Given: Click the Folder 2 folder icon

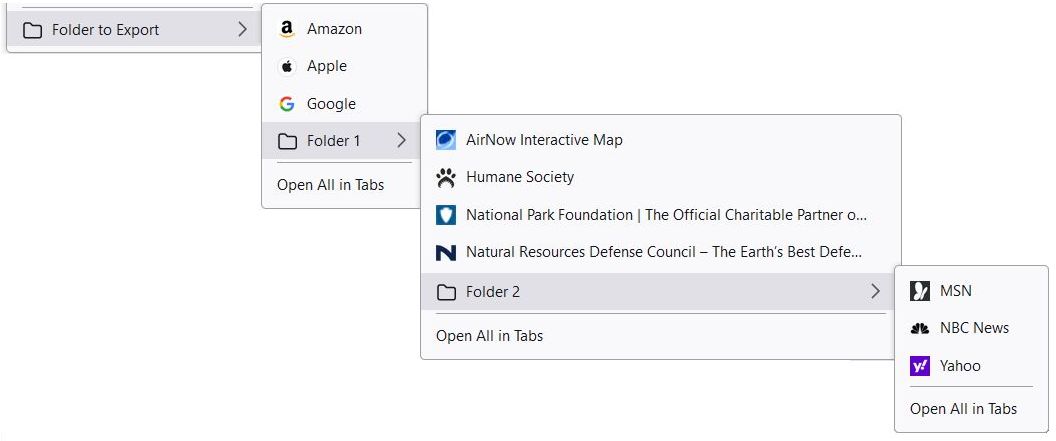Looking at the screenshot, I should tap(446, 292).
